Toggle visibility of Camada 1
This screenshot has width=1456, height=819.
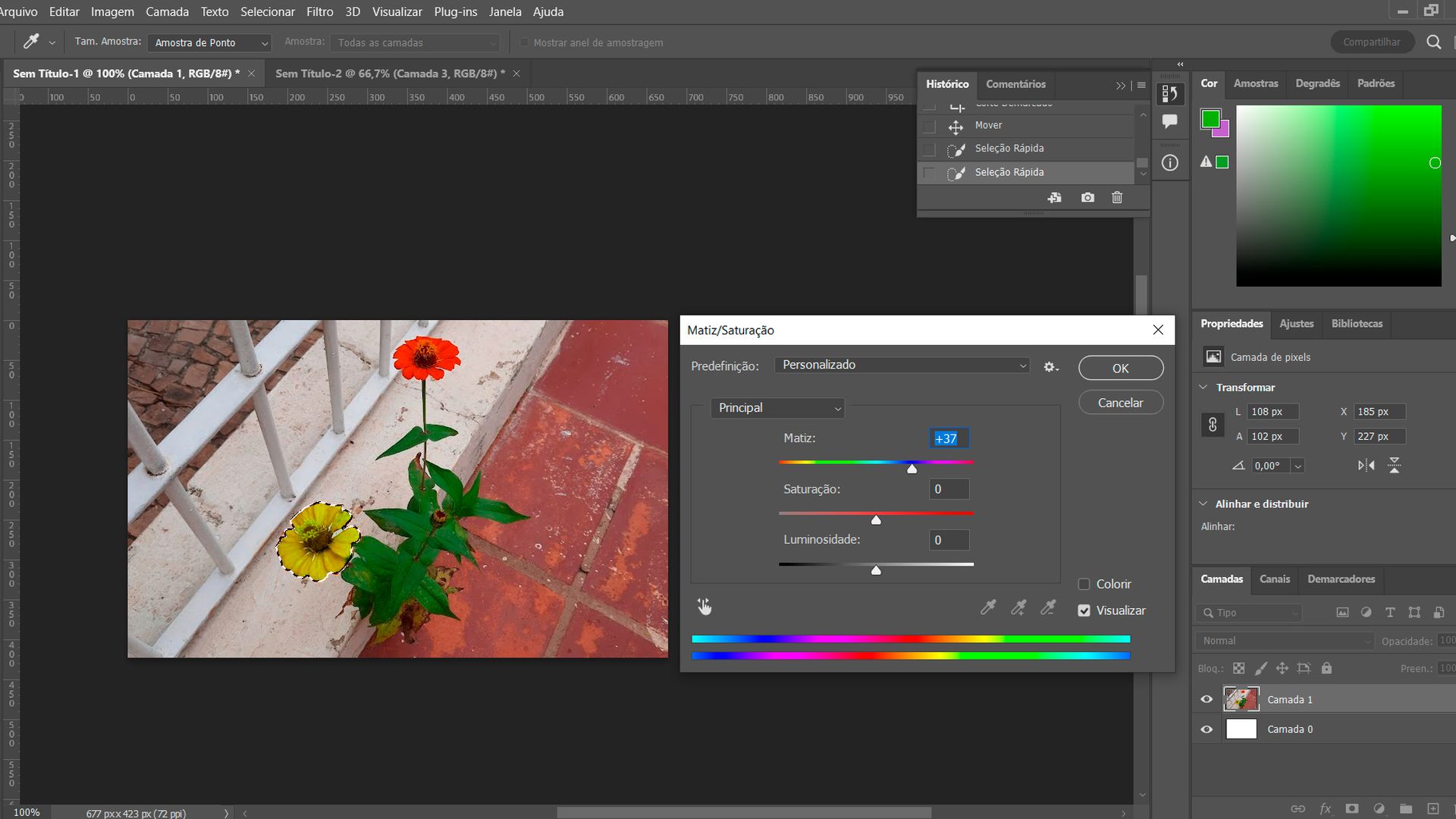(x=1207, y=698)
